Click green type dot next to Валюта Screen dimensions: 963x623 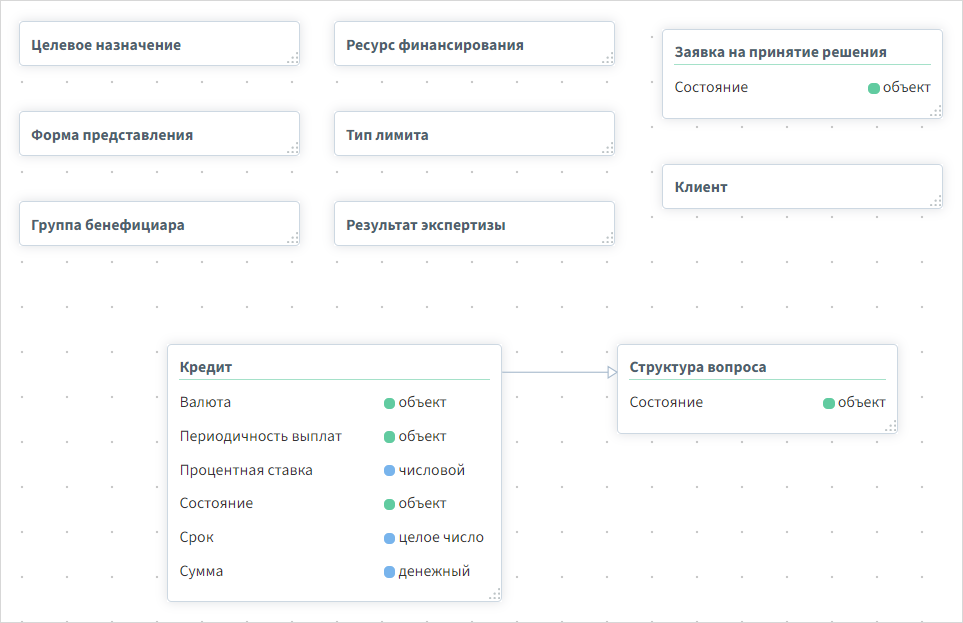pos(389,404)
